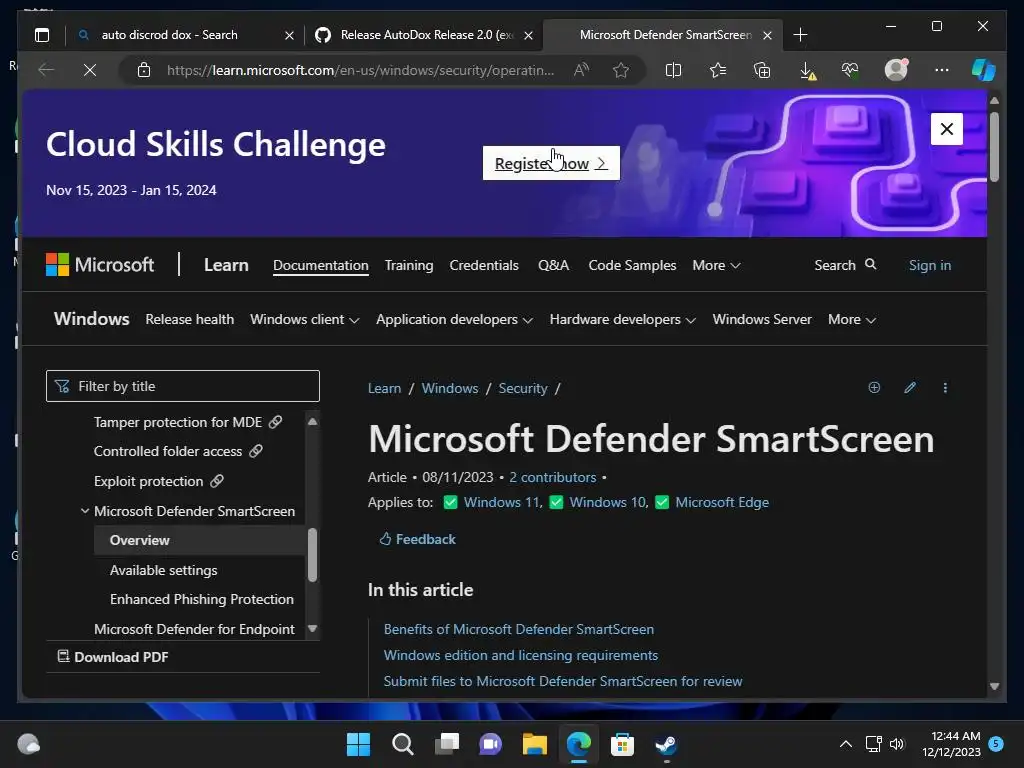Focus the Filter by title field

point(183,386)
